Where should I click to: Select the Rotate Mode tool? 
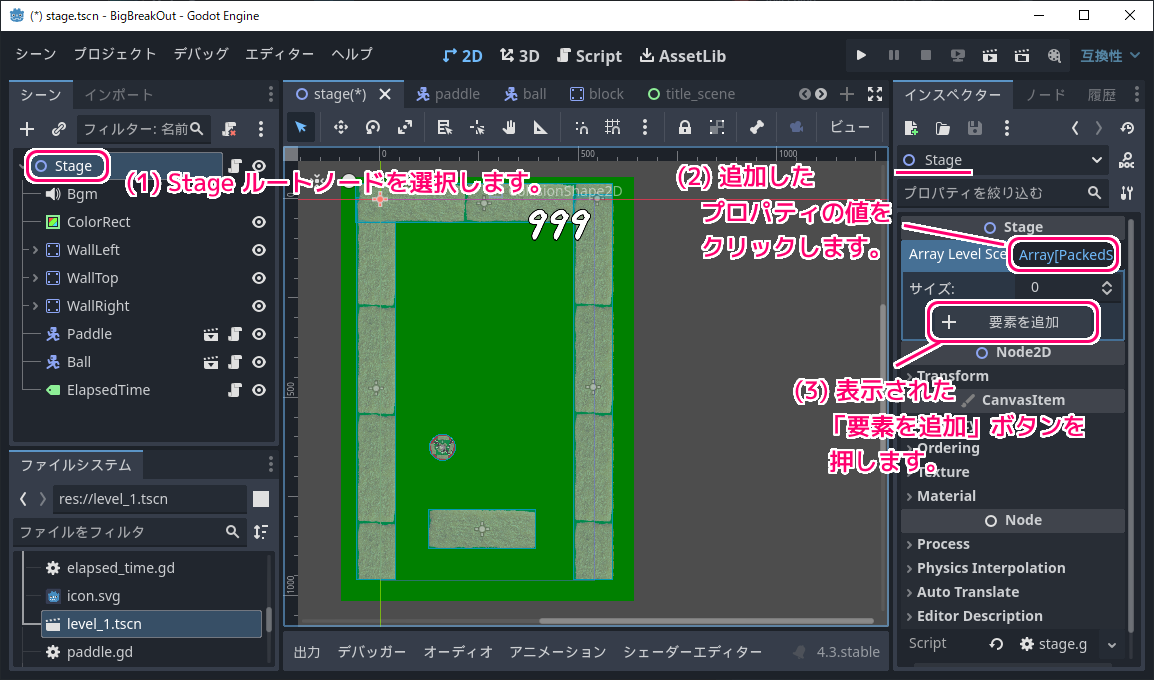(372, 127)
